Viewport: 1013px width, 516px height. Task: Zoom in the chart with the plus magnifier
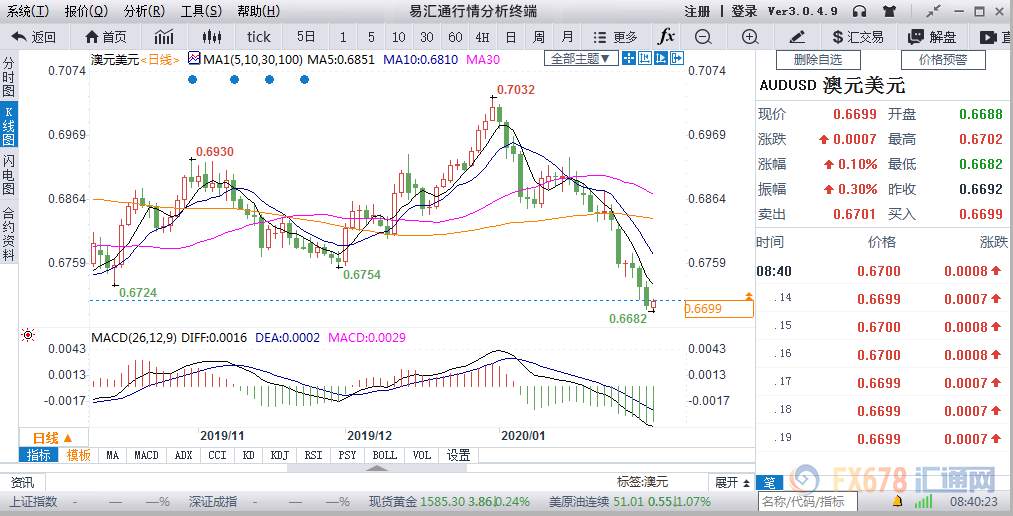point(749,37)
